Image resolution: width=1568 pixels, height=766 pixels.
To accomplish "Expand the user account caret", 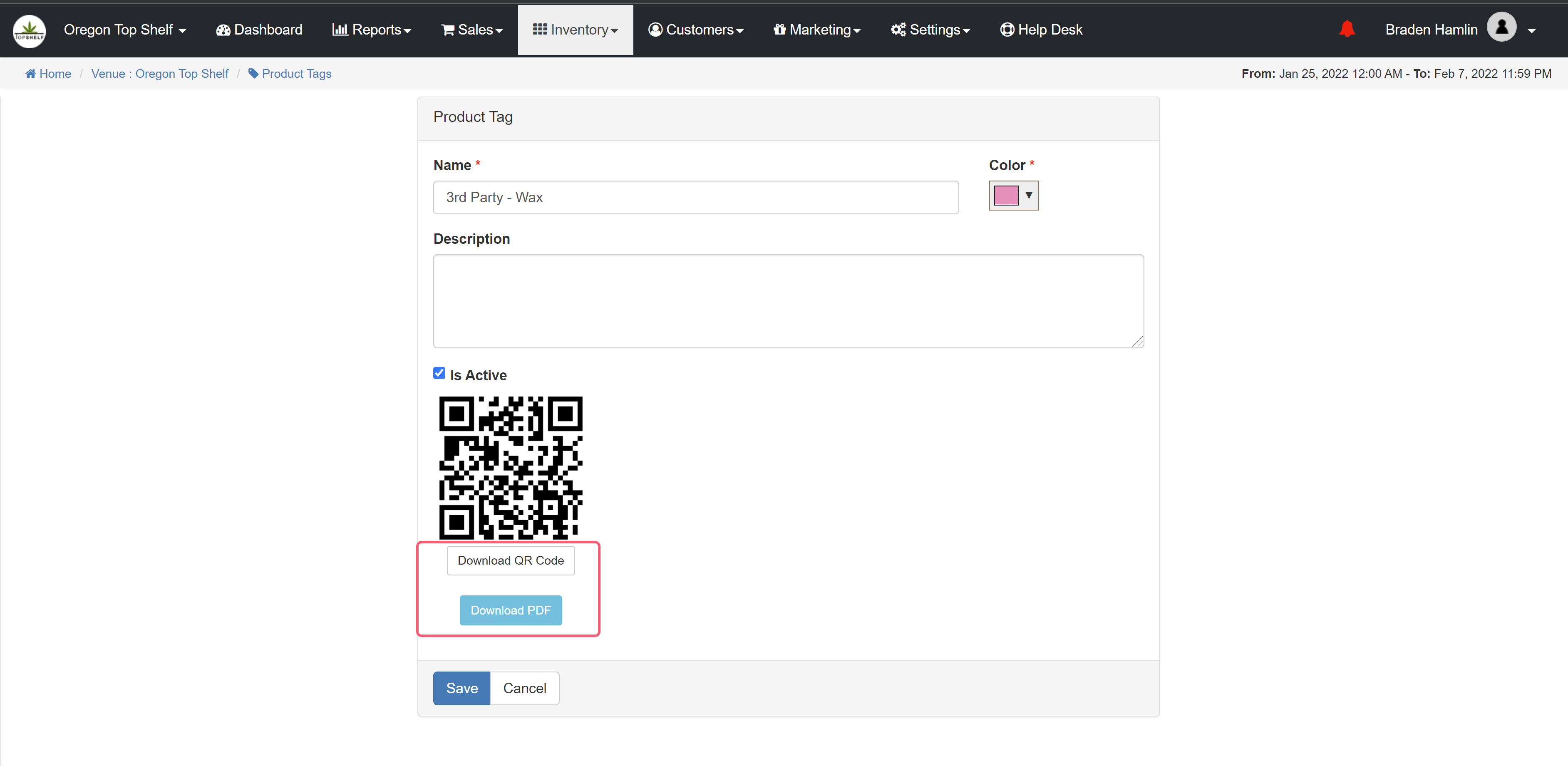I will pyautogui.click(x=1531, y=31).
